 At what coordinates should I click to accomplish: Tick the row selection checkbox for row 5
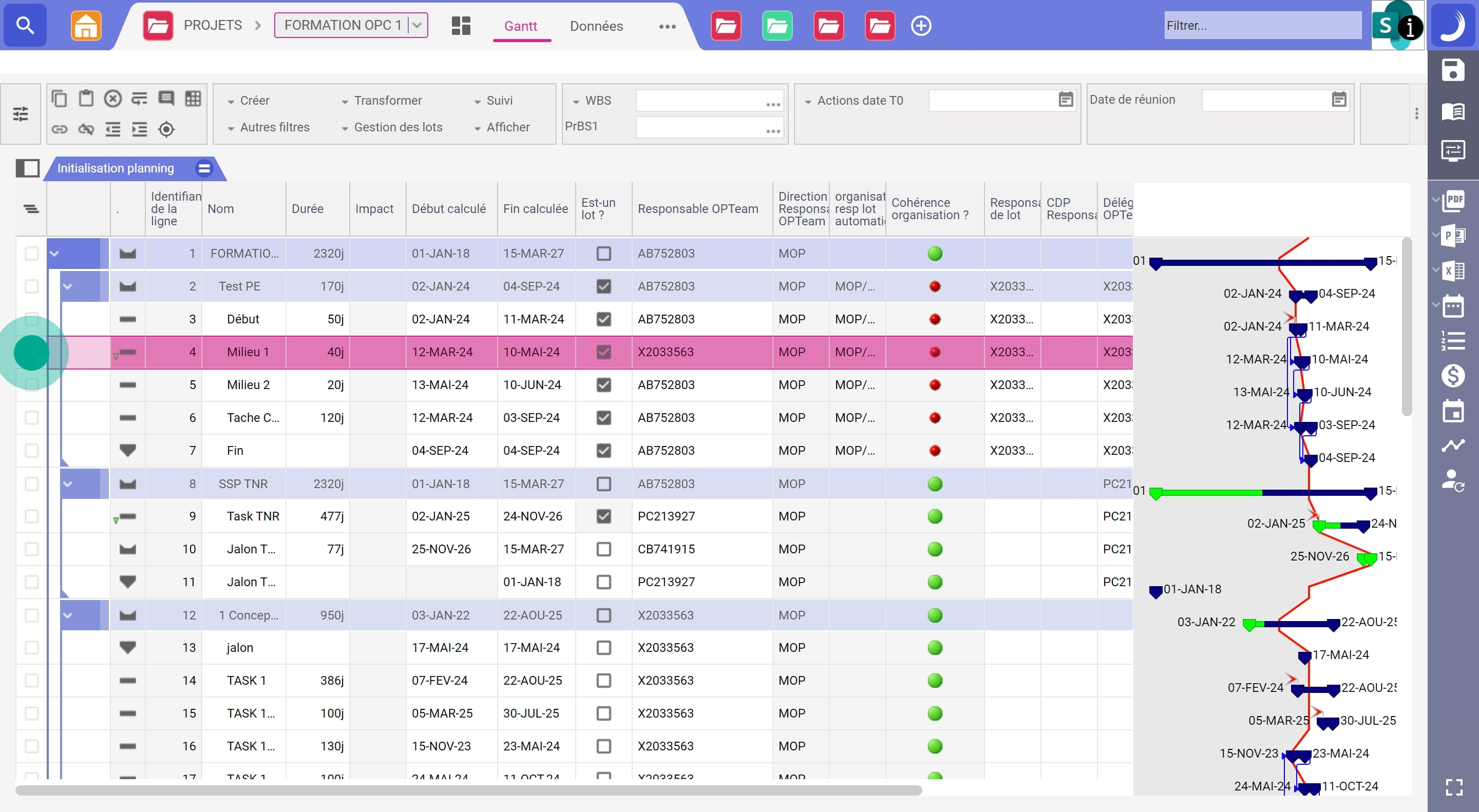coord(31,384)
